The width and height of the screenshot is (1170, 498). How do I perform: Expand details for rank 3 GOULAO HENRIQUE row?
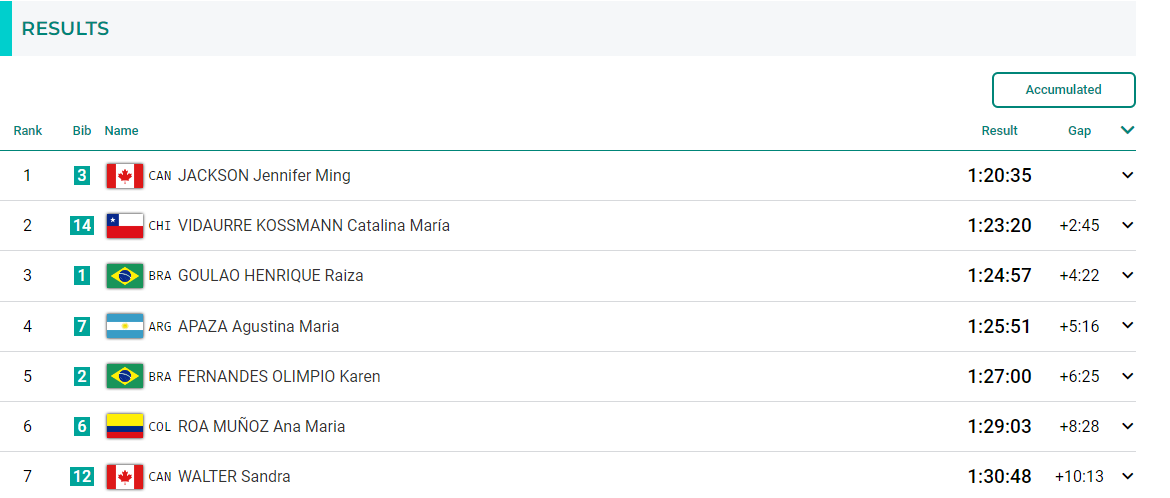pyautogui.click(x=1127, y=276)
